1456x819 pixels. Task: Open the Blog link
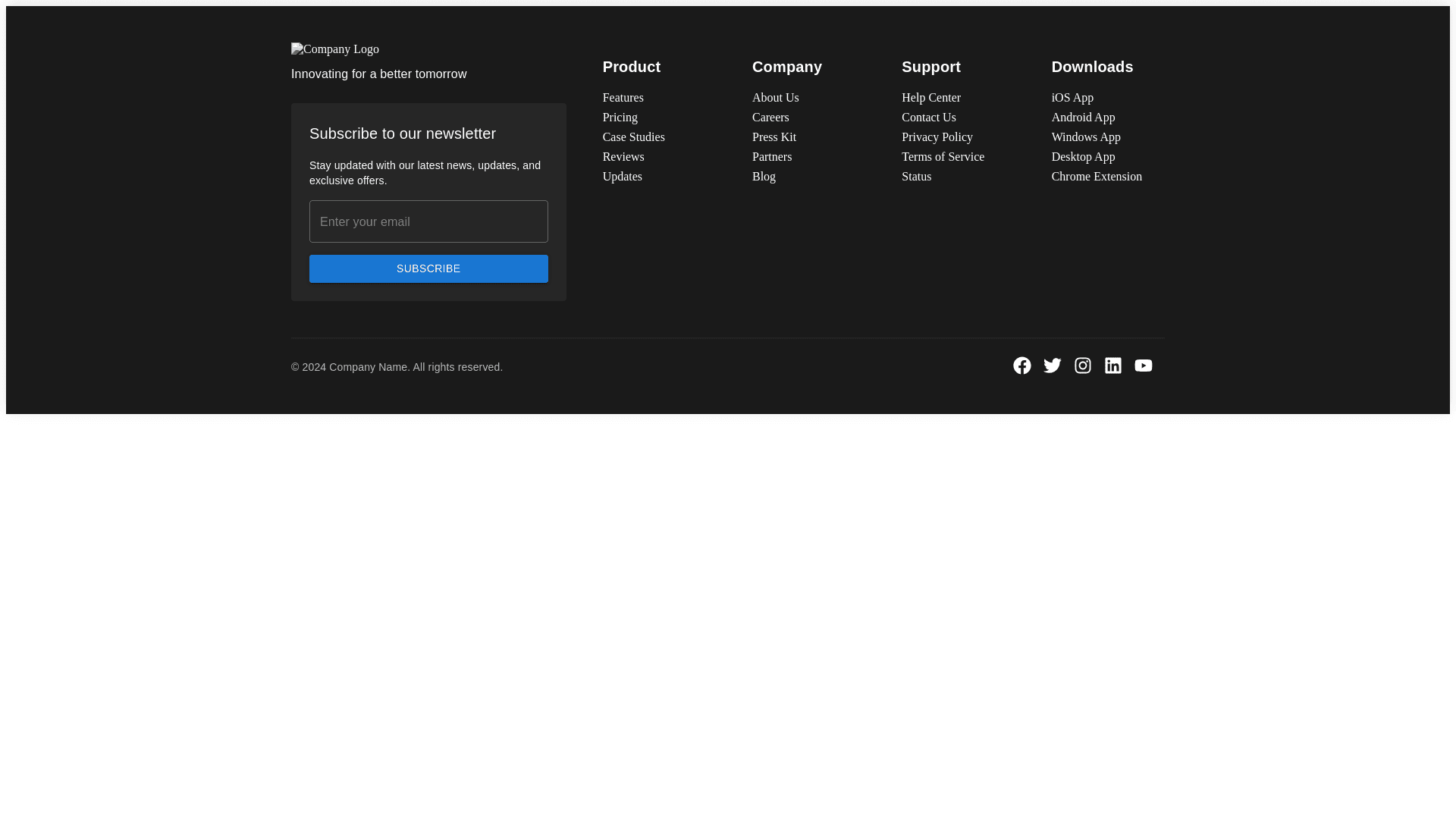[764, 177]
